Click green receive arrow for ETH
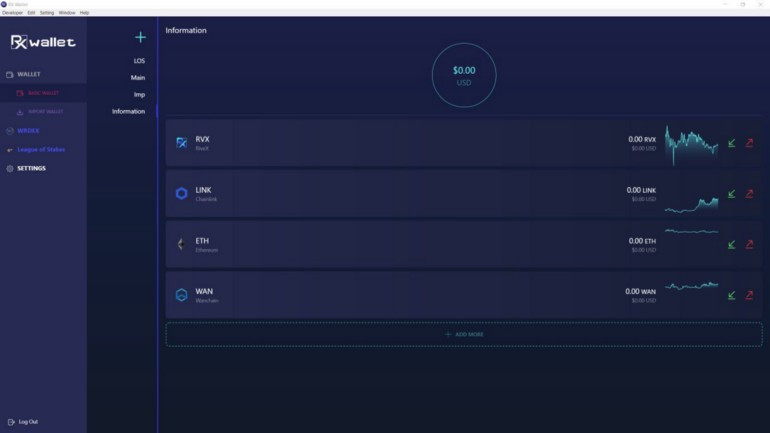Viewport: 770px width, 433px height. tap(732, 244)
